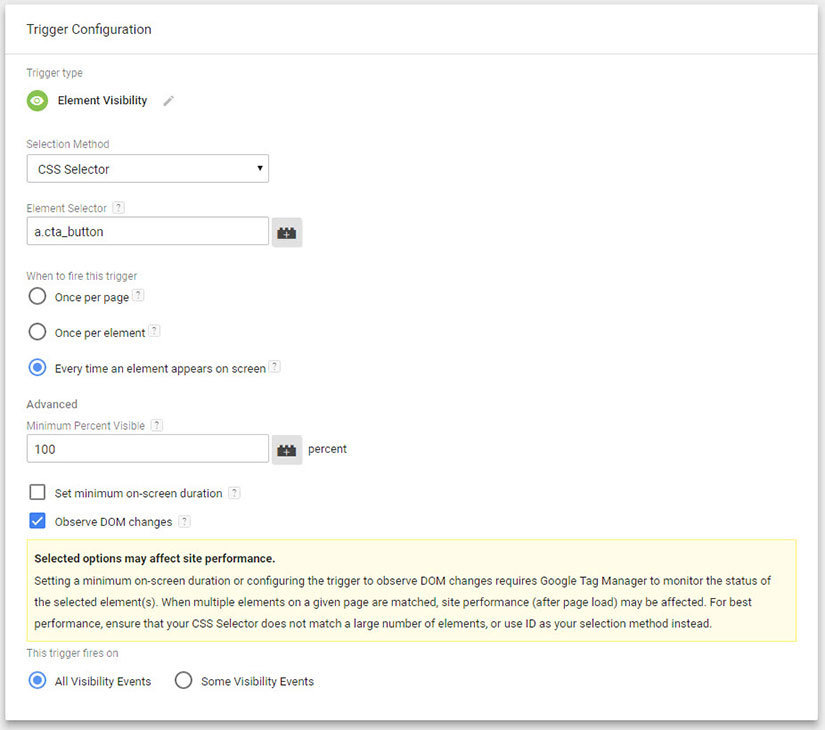
Task: Open the variable picker beside Minimum Percent Visible
Action: [x=287, y=449]
